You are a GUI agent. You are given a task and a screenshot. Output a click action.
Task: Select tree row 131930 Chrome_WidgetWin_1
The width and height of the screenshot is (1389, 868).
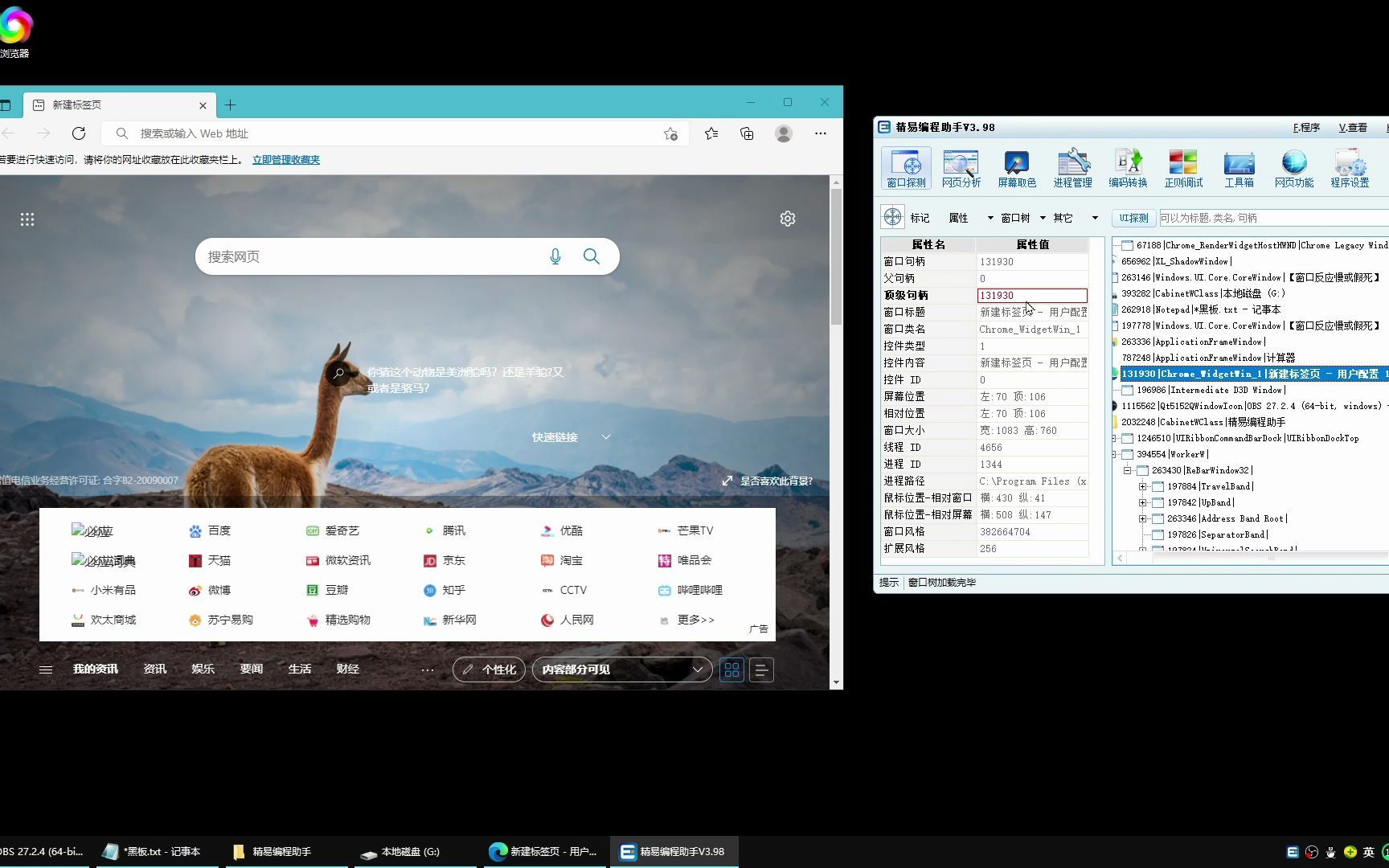(1254, 374)
